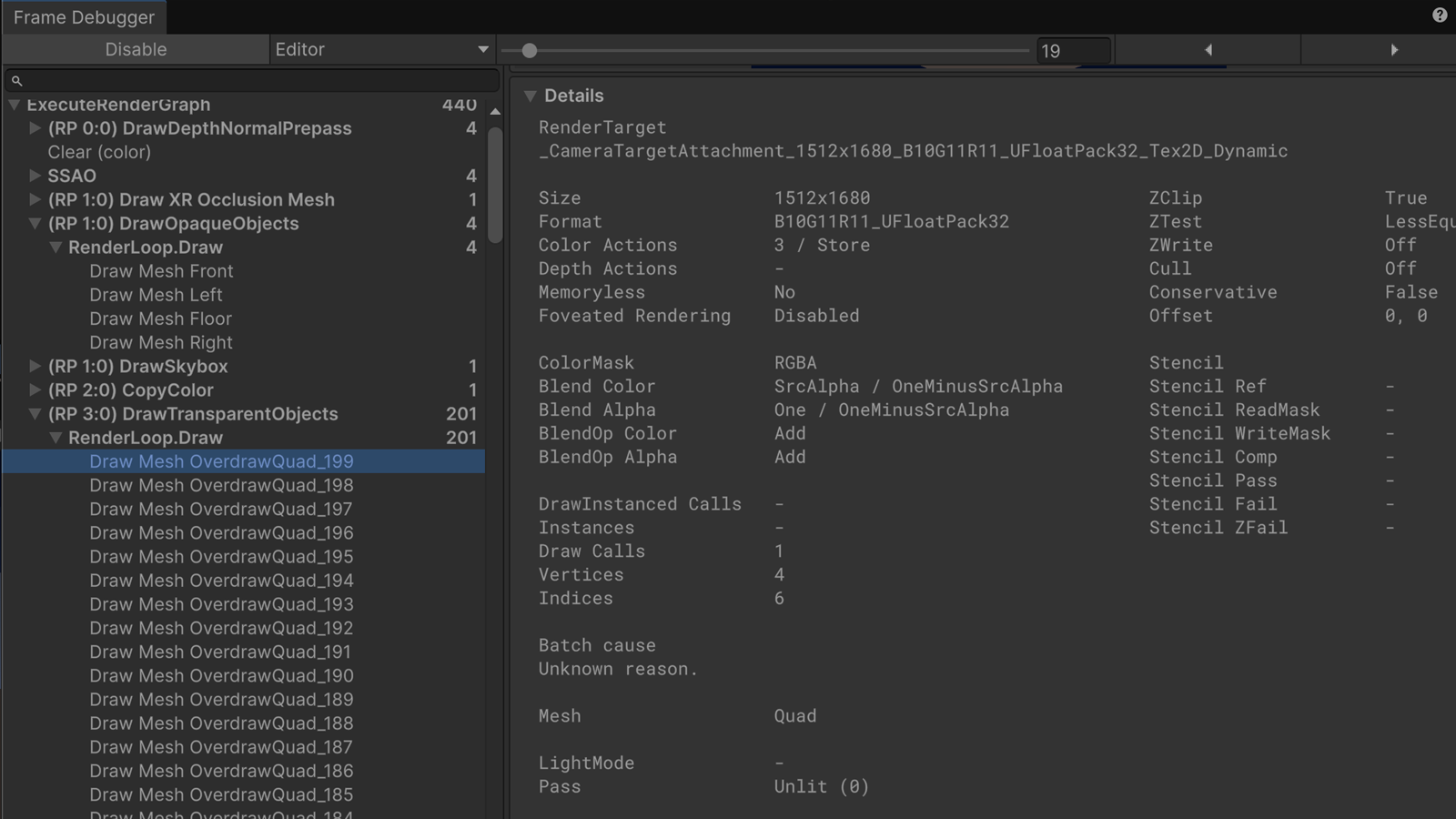Expand the DrawSkybox pass
The image size is (1456, 819).
tap(35, 366)
